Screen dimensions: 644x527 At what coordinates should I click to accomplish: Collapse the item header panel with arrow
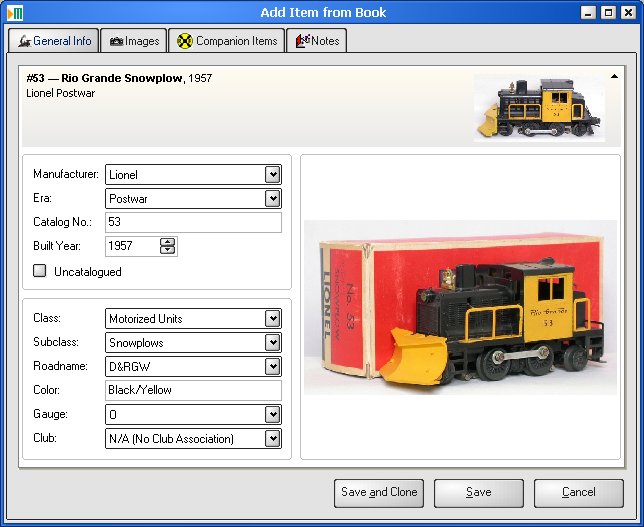pos(614,76)
